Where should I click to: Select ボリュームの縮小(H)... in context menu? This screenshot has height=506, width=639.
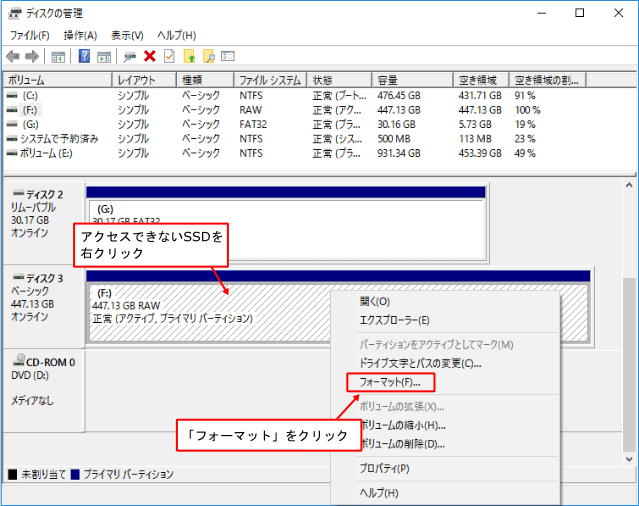[403, 425]
